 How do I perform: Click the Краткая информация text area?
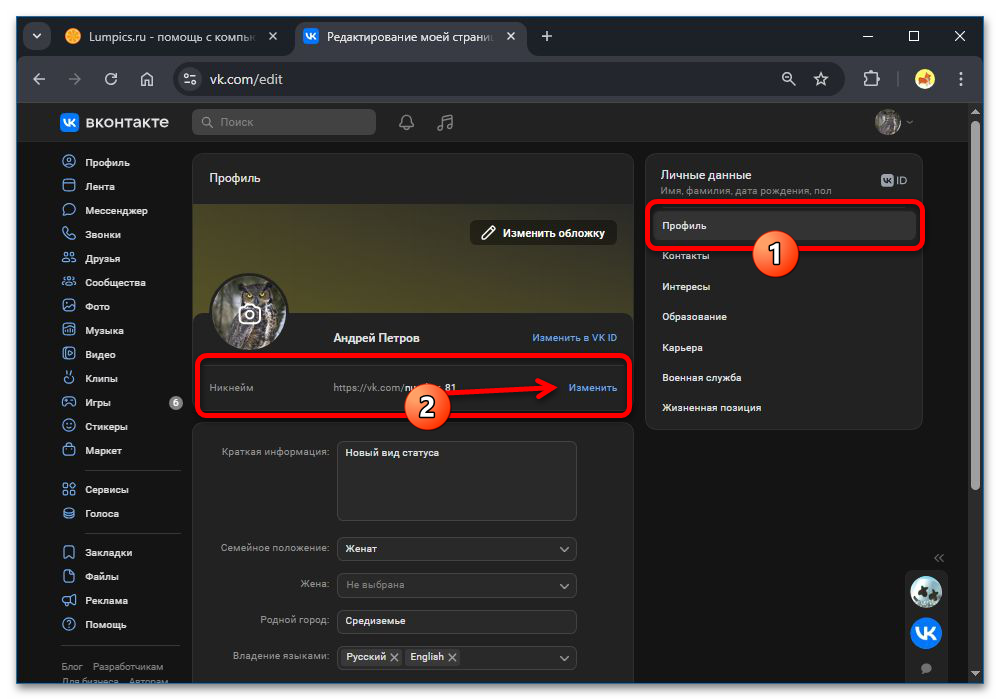point(457,481)
